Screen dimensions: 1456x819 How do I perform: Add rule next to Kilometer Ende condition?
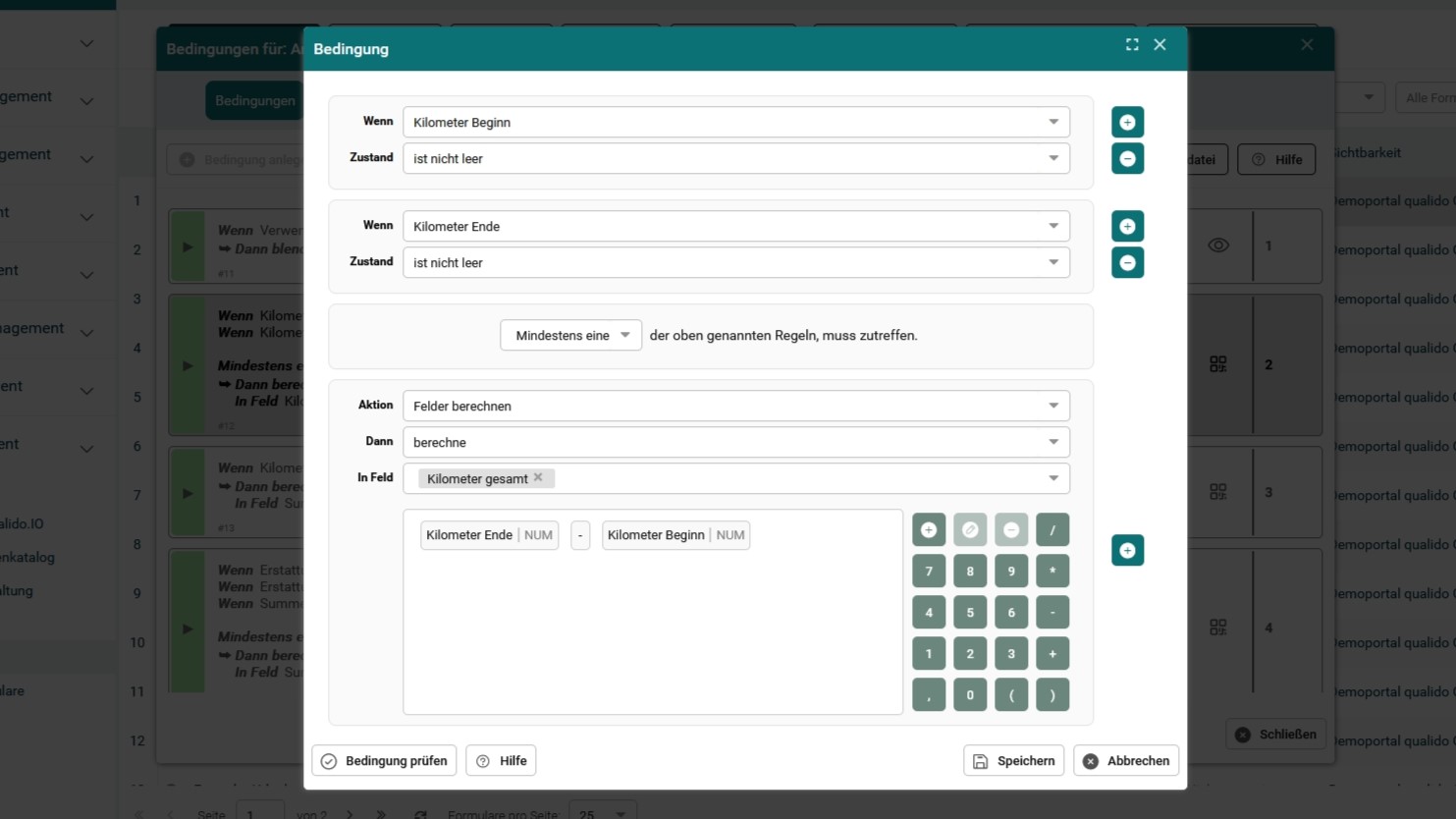[x=1127, y=226]
